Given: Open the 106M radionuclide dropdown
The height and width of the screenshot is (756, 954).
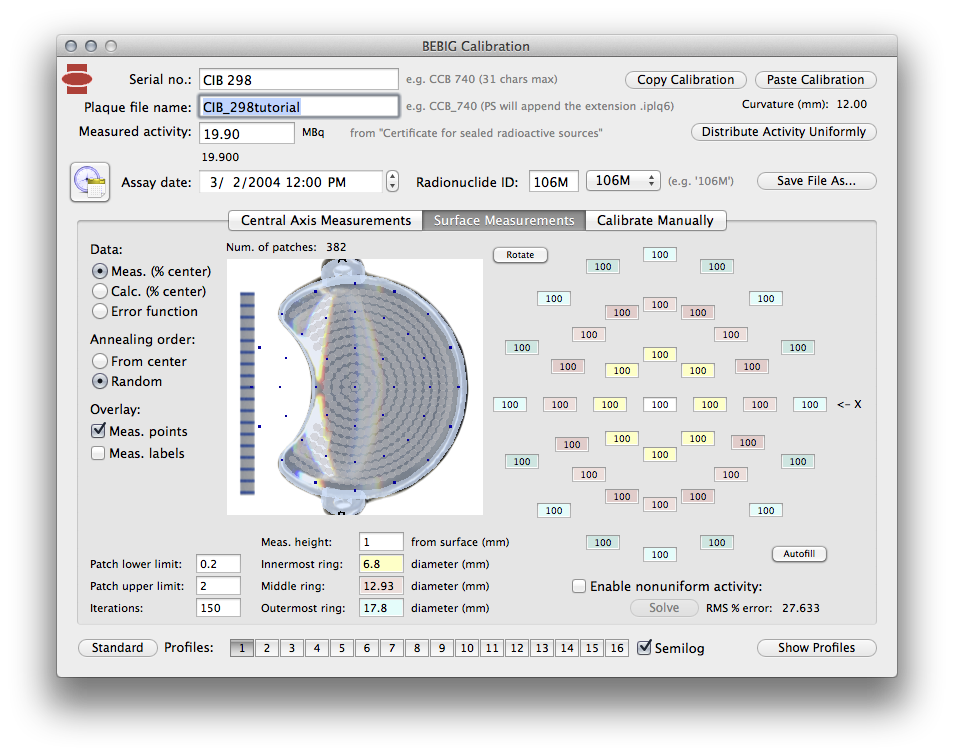Looking at the screenshot, I should tap(623, 181).
